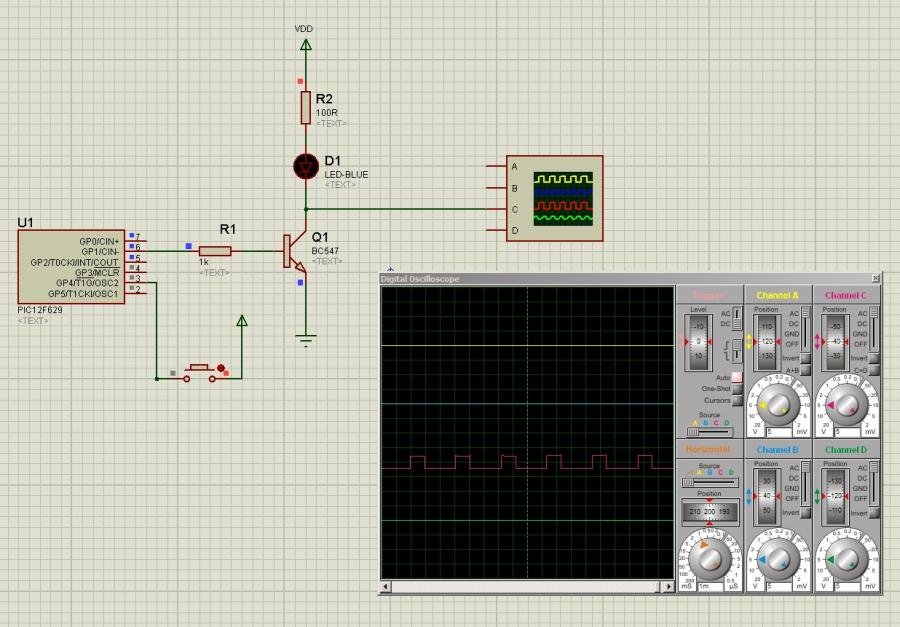Click the ground symbol below Q1

[306, 340]
